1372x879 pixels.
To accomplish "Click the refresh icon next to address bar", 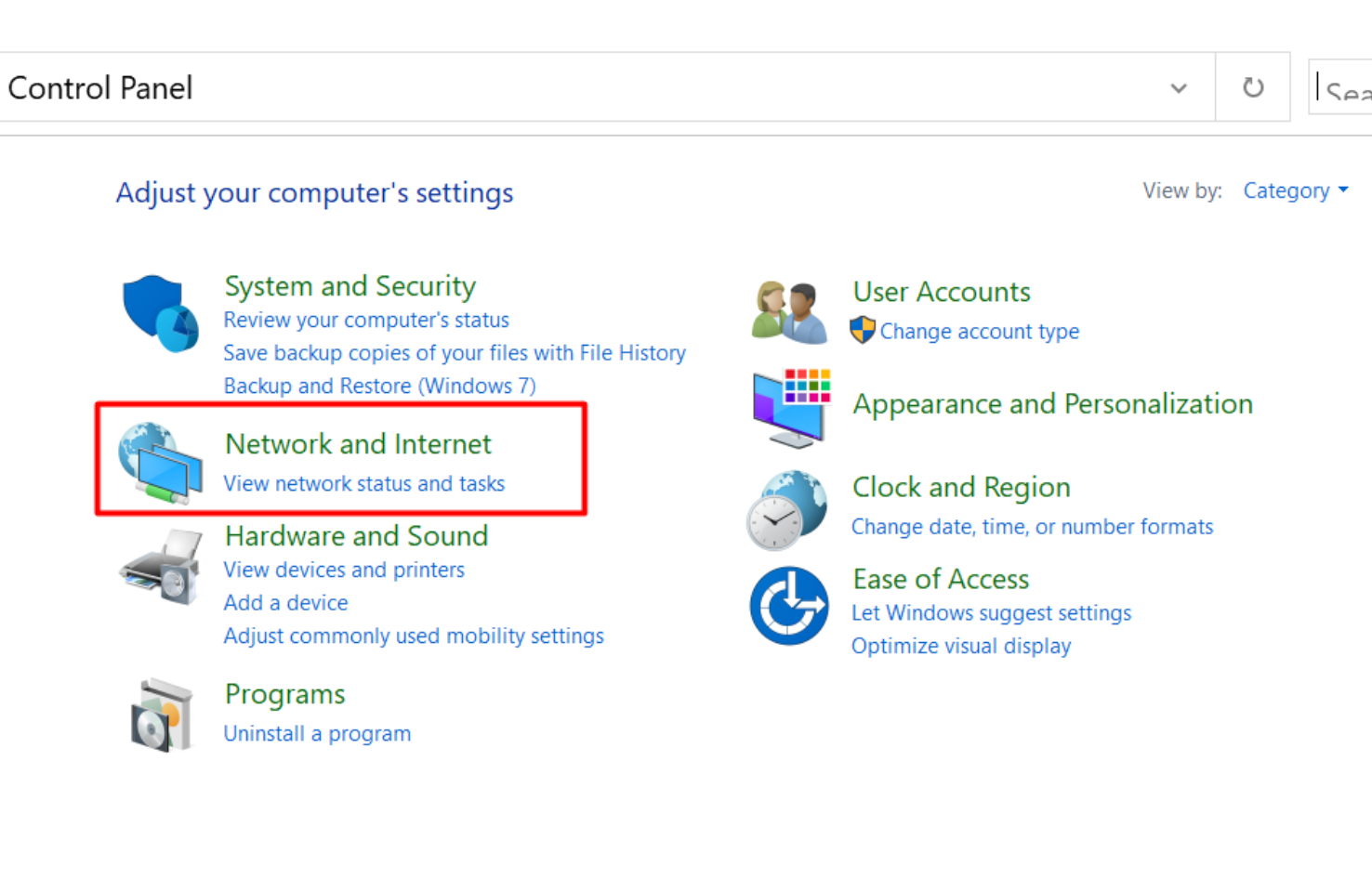I will click(1252, 86).
